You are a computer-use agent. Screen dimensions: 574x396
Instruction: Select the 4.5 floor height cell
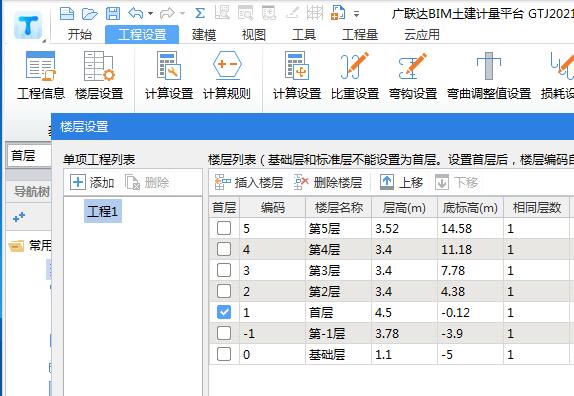(x=404, y=313)
